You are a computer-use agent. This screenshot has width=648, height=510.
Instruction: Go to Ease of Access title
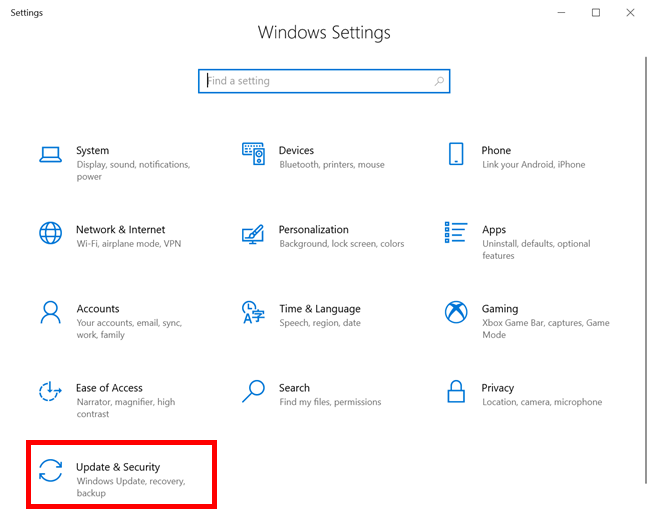pos(110,388)
